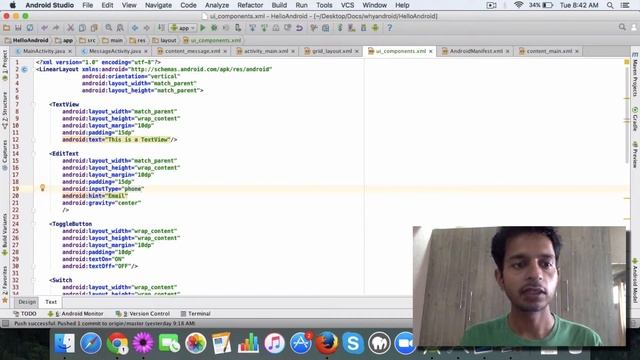Toggle the Captures tool window
This screenshot has height=360, width=640.
point(5,156)
